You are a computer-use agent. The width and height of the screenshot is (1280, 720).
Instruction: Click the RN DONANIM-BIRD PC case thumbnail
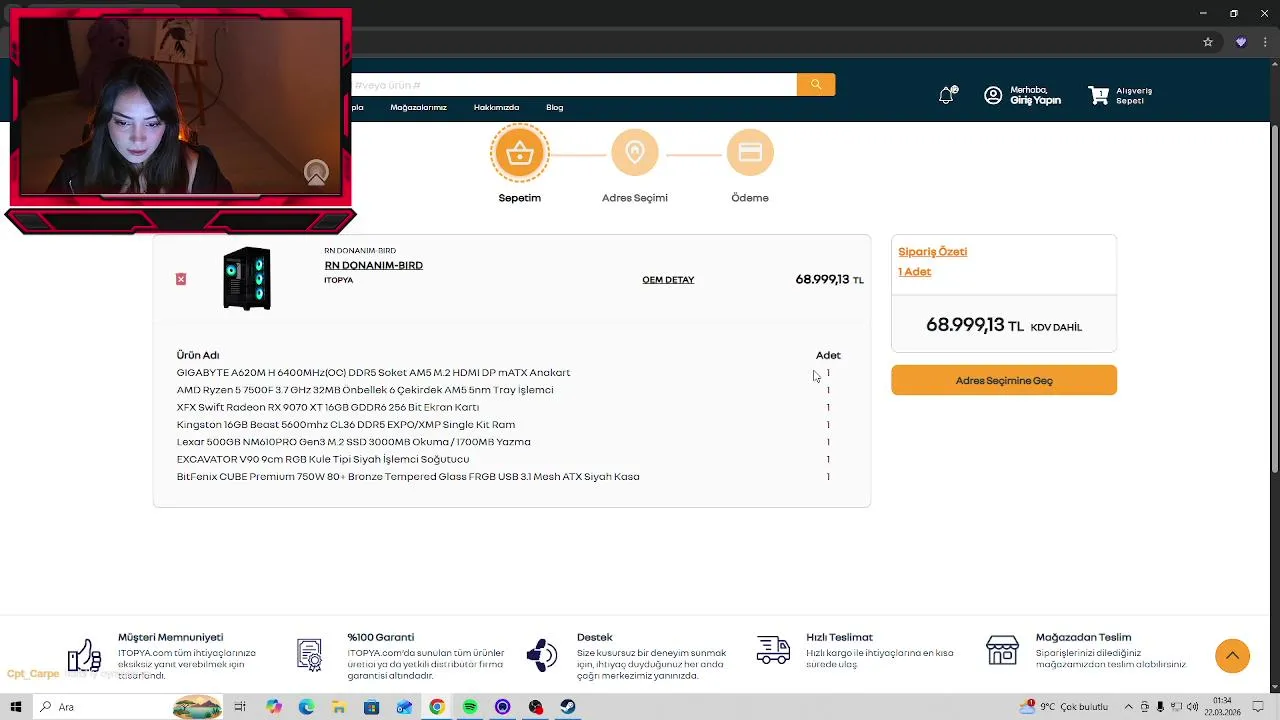click(247, 278)
